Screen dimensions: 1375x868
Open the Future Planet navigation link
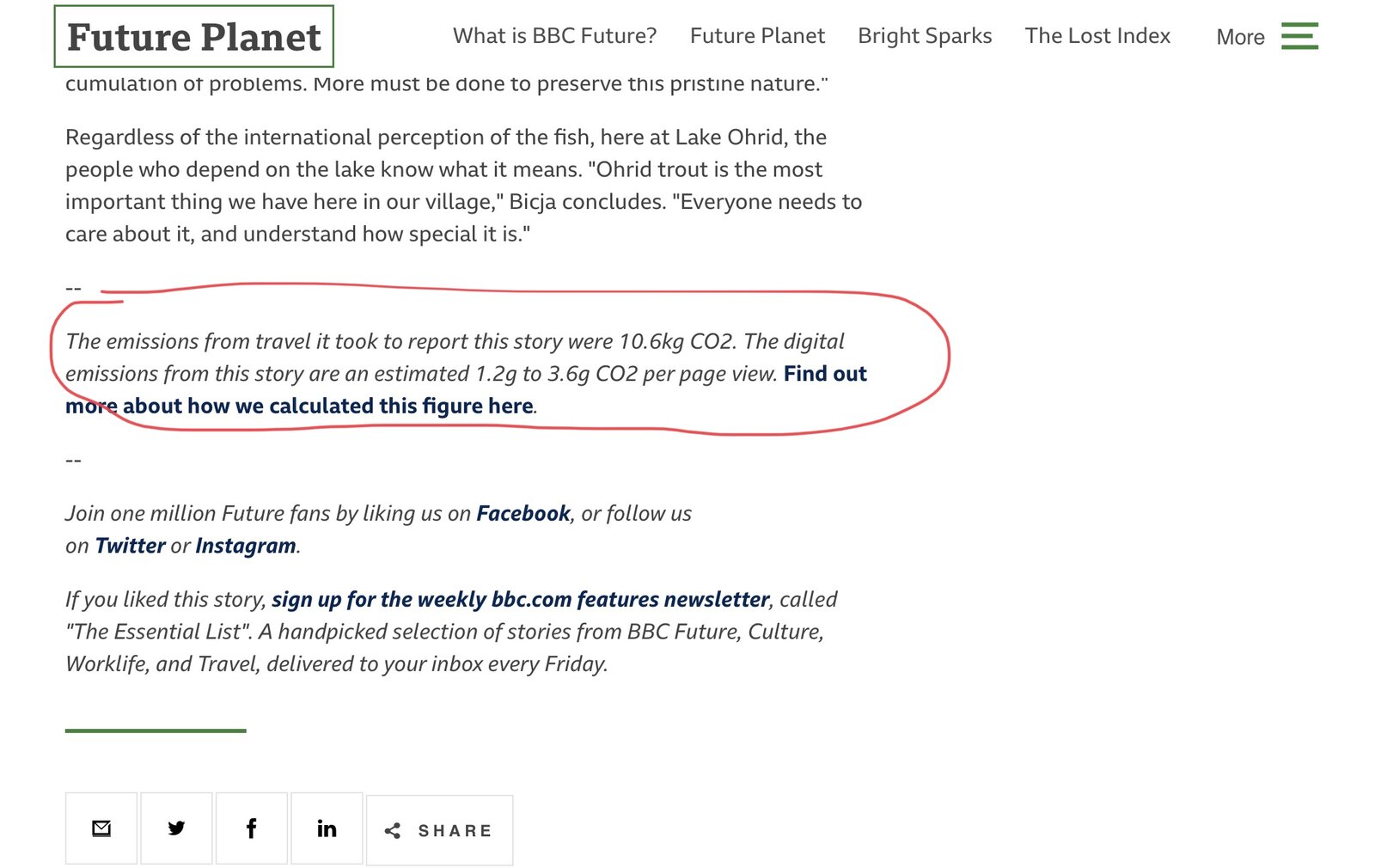(x=757, y=36)
